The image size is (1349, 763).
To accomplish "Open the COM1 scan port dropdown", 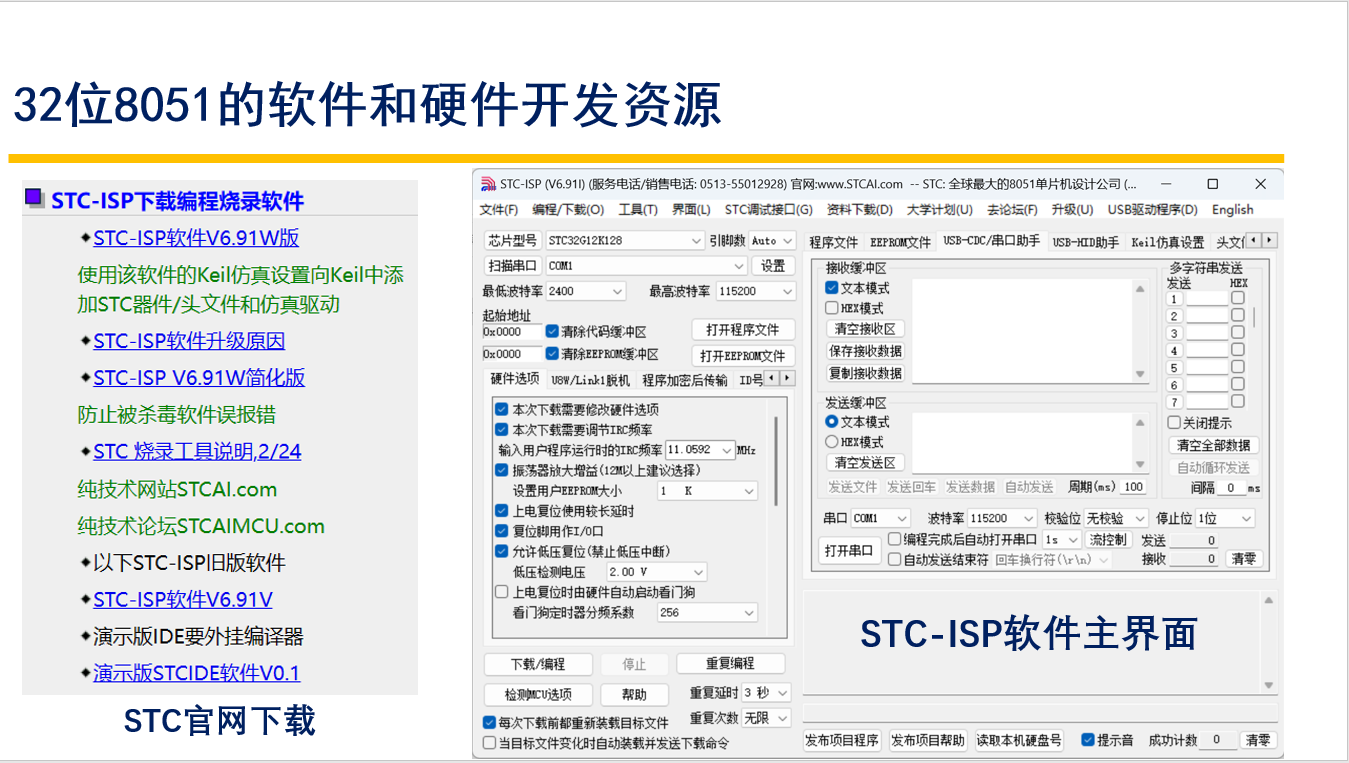I will (x=739, y=266).
